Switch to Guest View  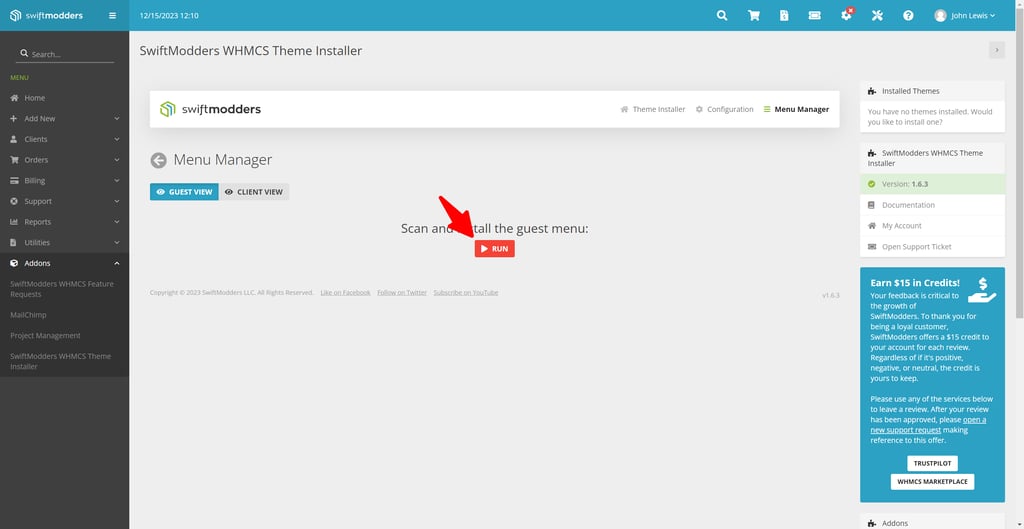tap(184, 192)
